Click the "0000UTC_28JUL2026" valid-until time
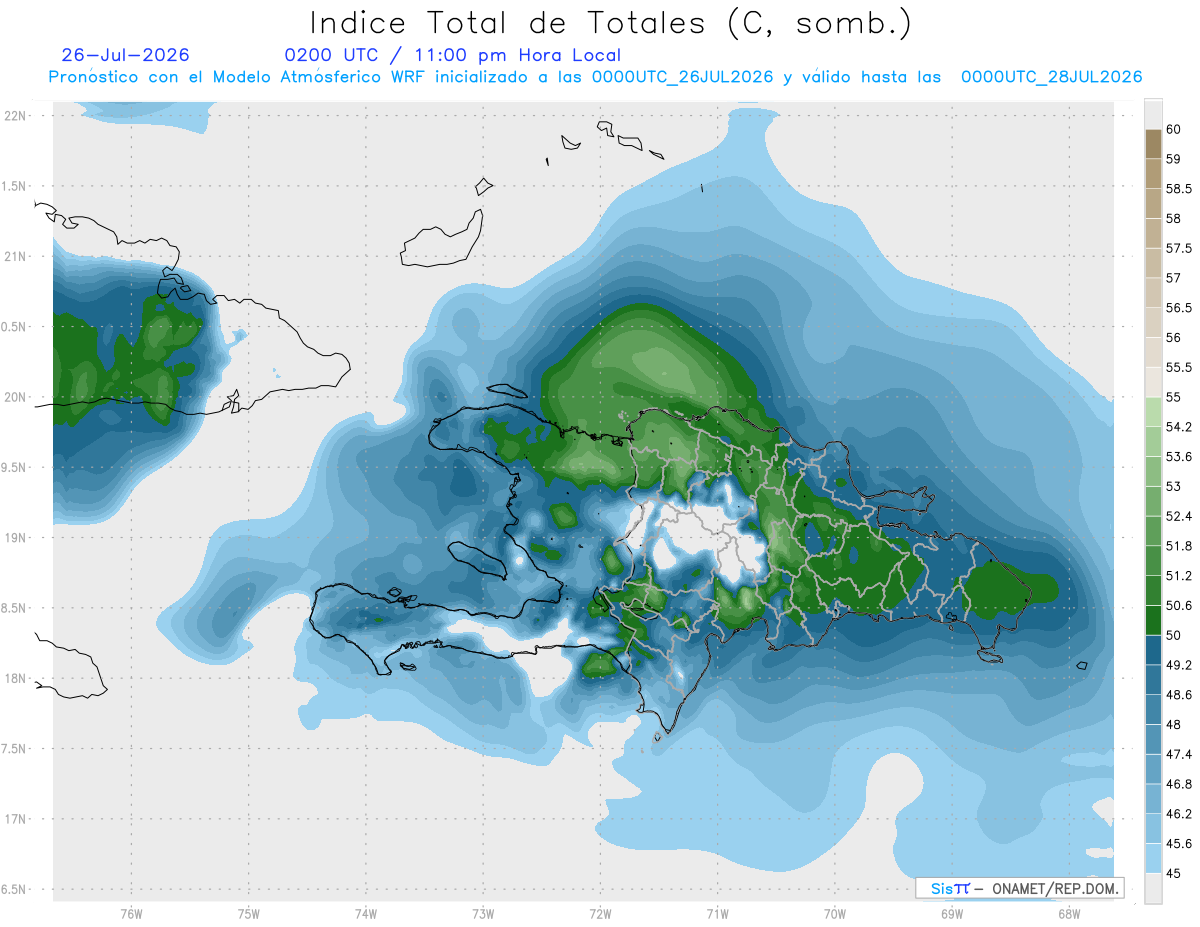 (1051, 77)
